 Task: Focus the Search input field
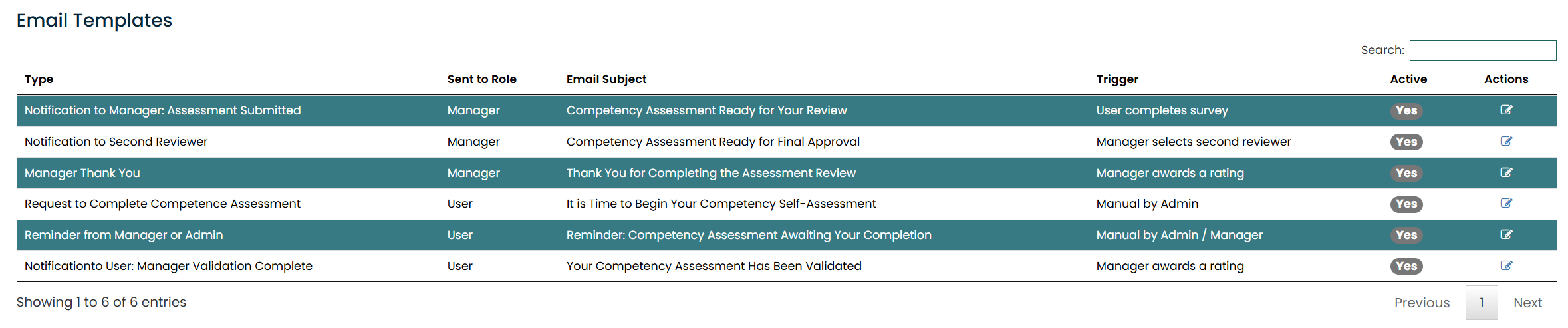1483,50
